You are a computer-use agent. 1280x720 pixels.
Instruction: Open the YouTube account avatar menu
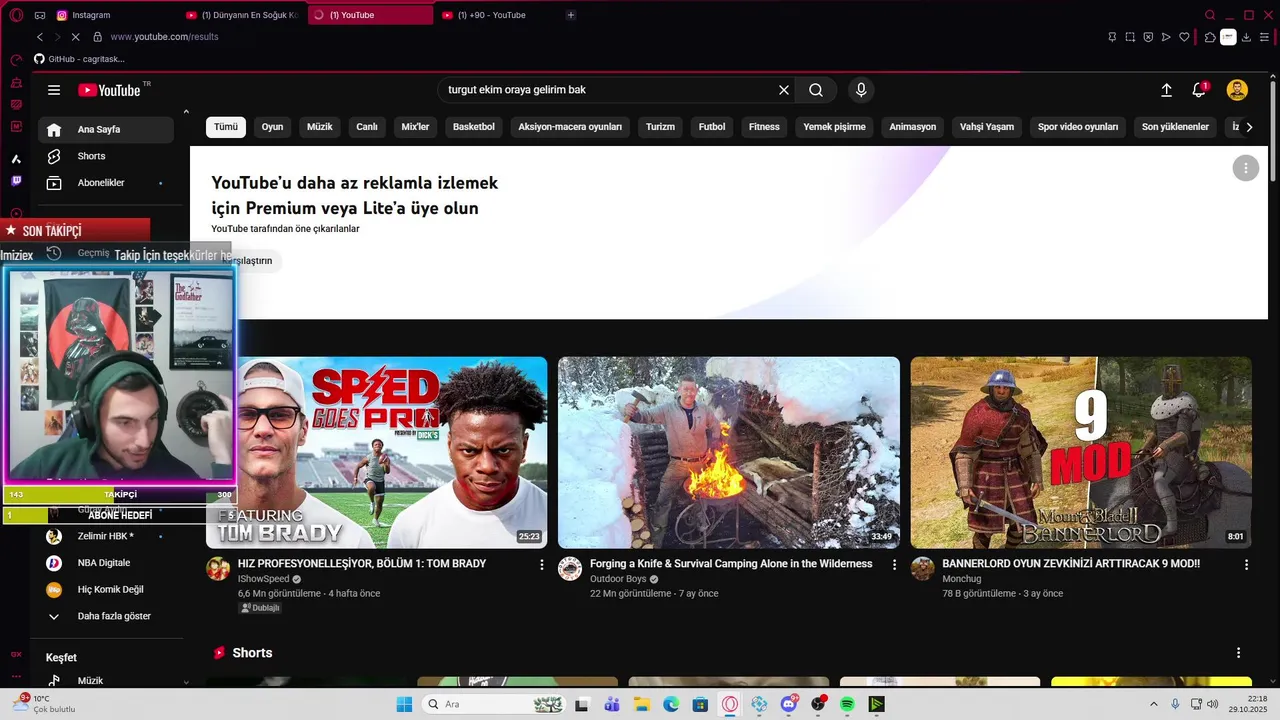coord(1237,90)
